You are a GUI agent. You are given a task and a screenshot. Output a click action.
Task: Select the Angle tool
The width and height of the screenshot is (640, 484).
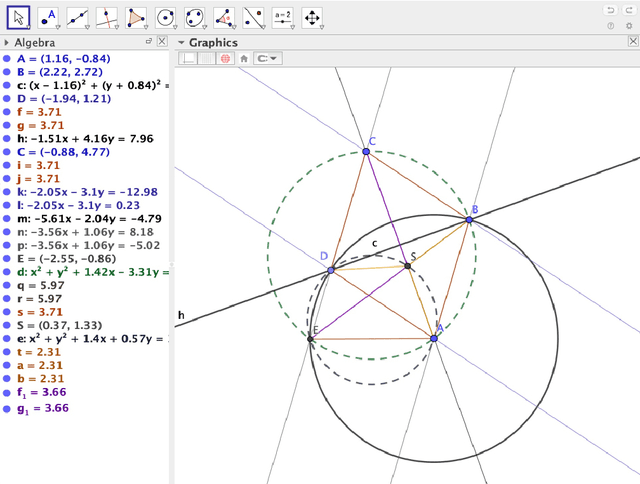pos(226,17)
